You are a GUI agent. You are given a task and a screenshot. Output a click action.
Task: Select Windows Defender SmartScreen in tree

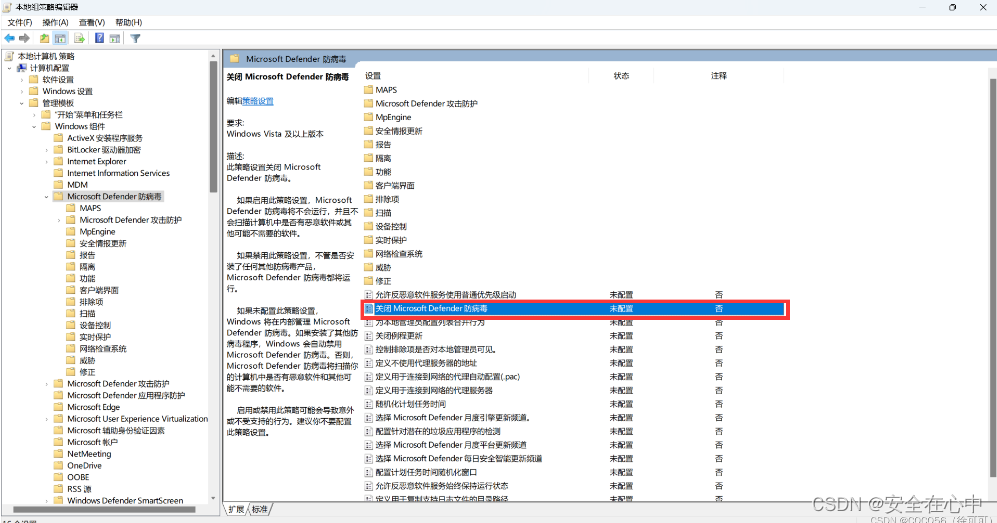click(125, 501)
